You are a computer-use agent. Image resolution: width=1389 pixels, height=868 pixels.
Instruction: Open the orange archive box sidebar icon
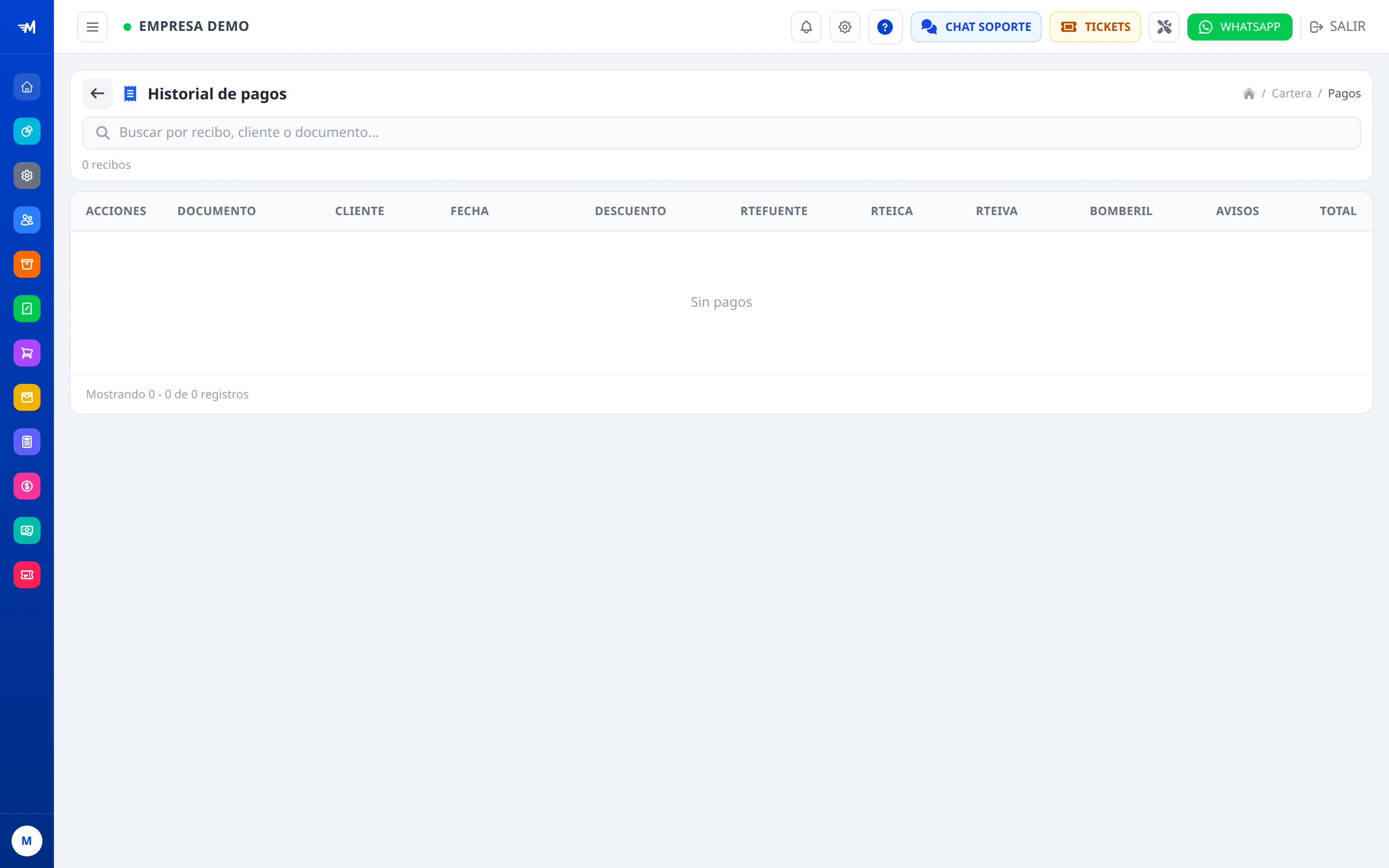coord(27,264)
